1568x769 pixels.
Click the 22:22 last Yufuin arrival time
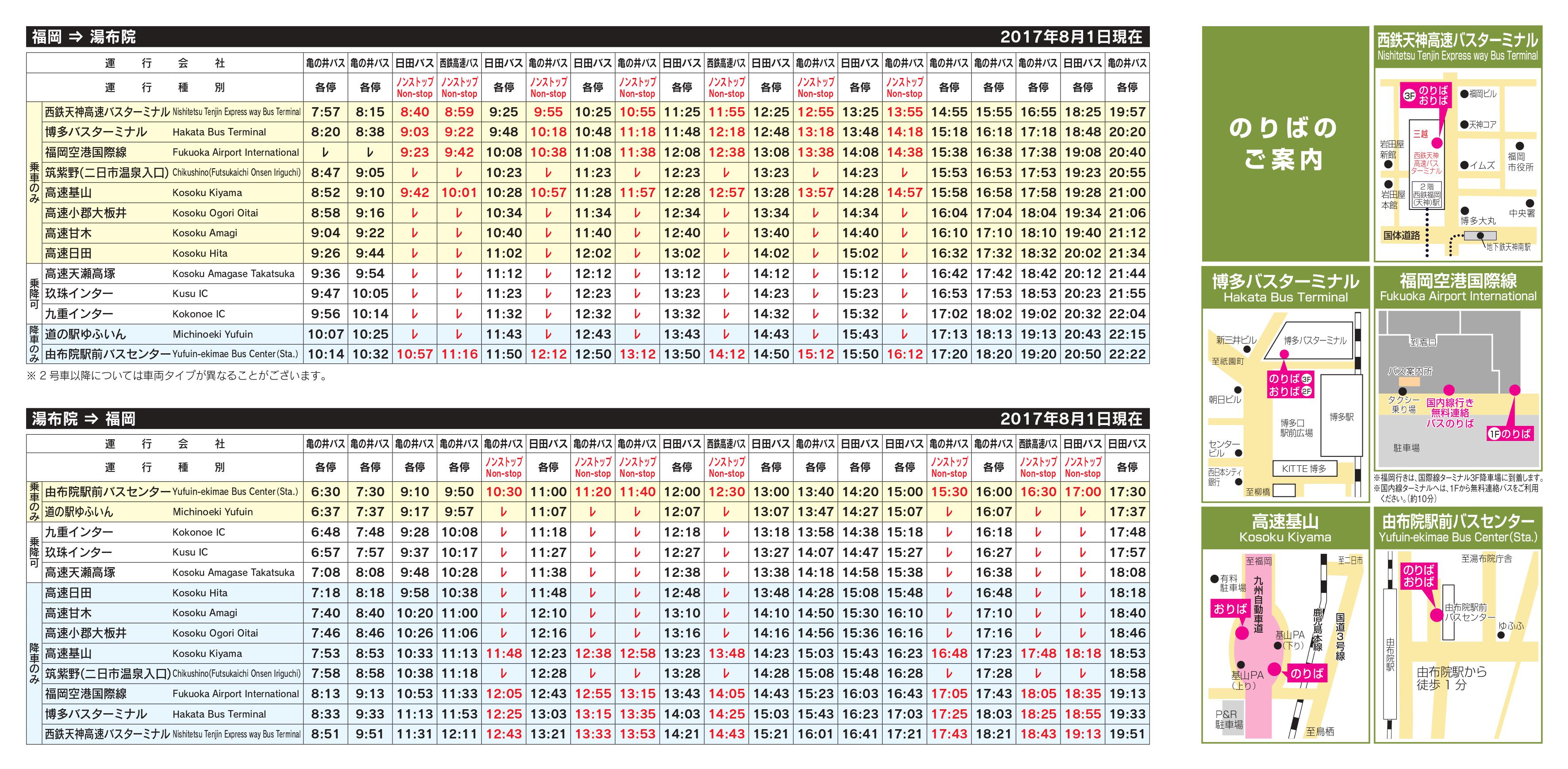[1127, 354]
